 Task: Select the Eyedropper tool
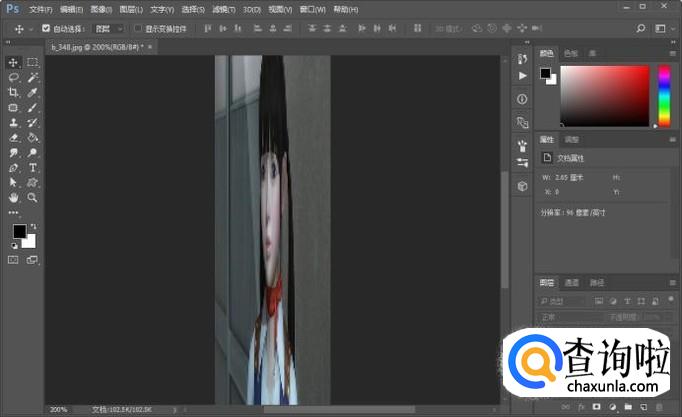32,92
